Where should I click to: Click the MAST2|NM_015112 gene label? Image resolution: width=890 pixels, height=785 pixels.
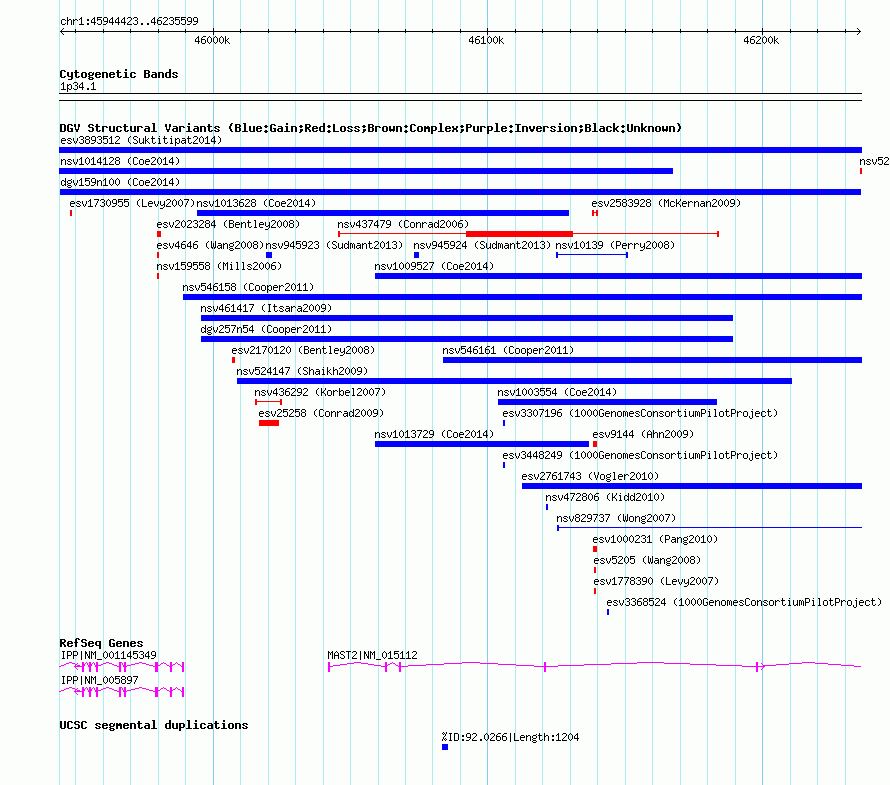click(x=372, y=655)
